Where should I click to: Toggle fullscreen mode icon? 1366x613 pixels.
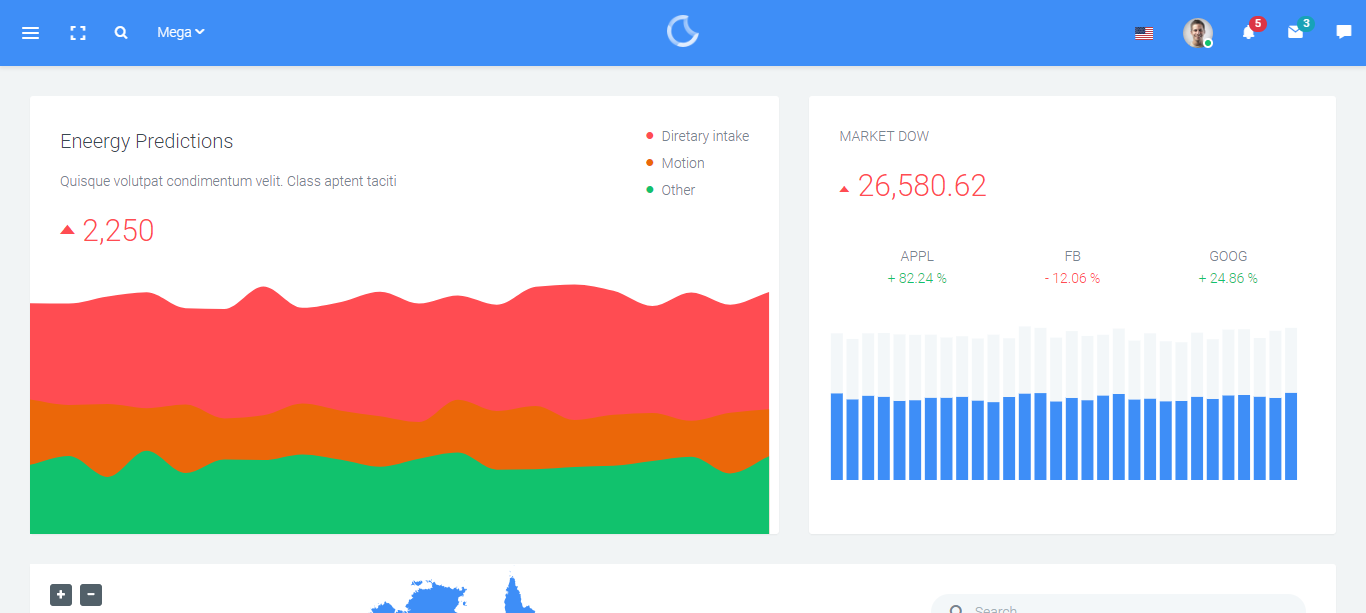(78, 33)
